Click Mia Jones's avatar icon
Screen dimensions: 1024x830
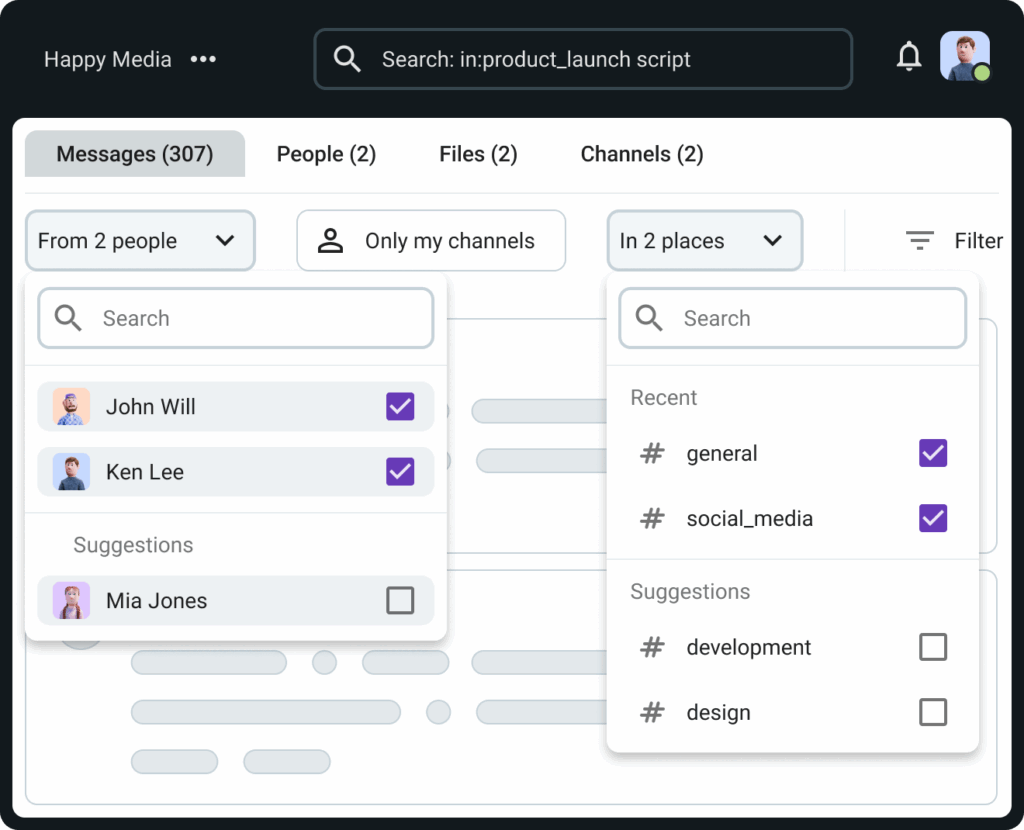71,601
